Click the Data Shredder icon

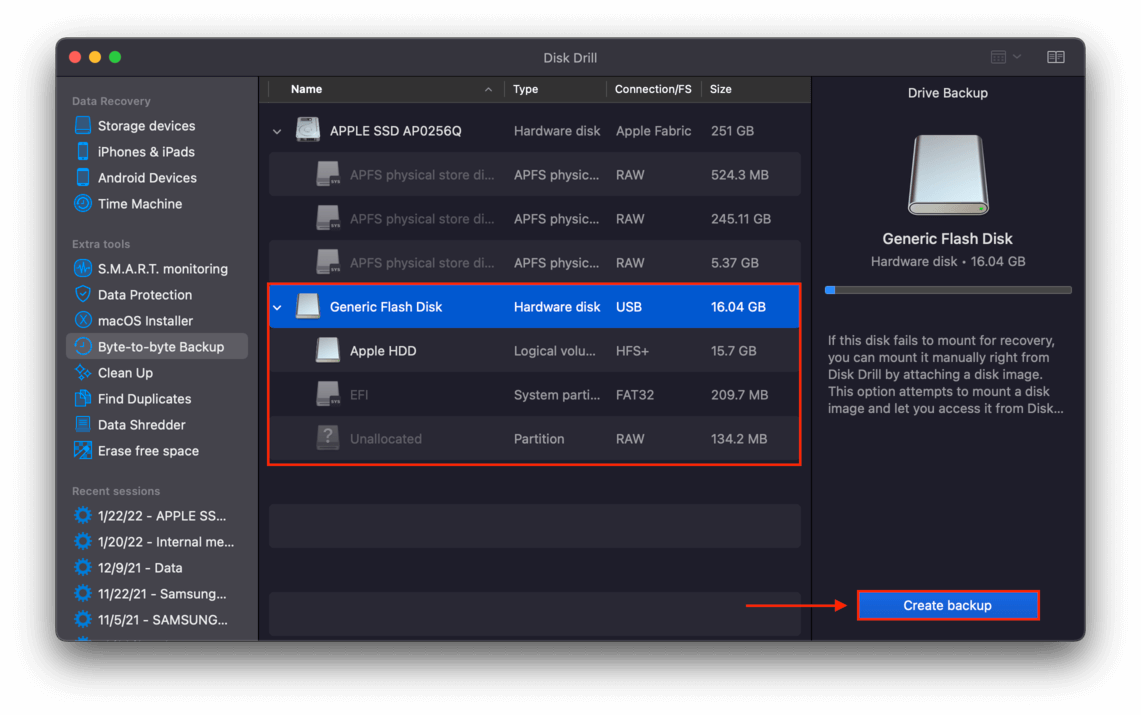tap(83, 425)
